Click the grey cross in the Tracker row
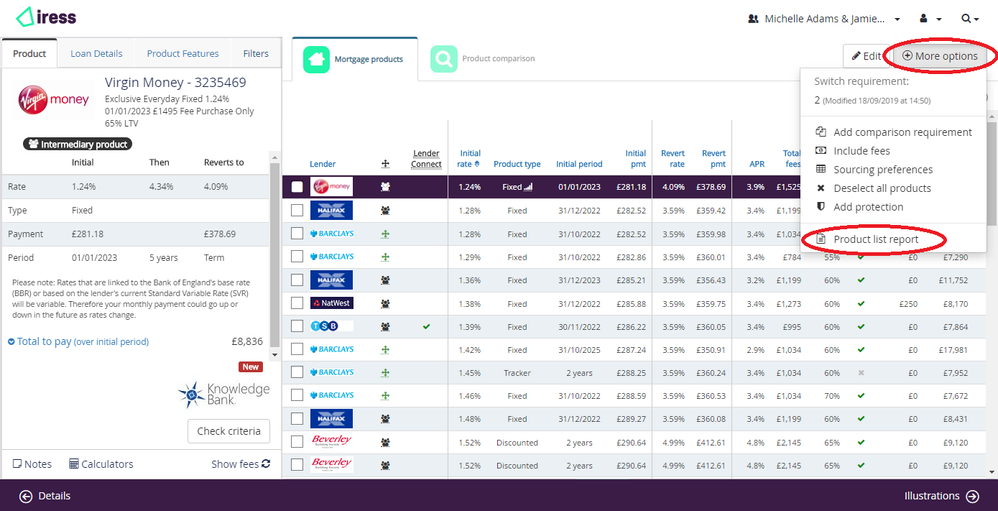The image size is (998, 511). click(x=861, y=373)
